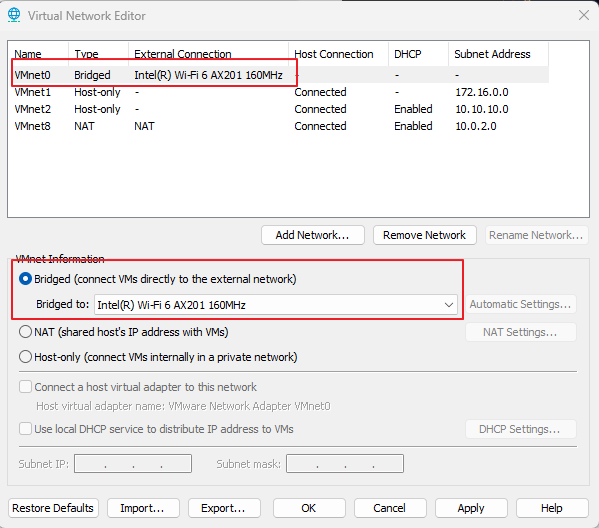Screen dimensions: 599x528
Task: Click the 'Intel(R) Wi-Fi 6 AX201 160MHz' table cell
Action: [208, 75]
